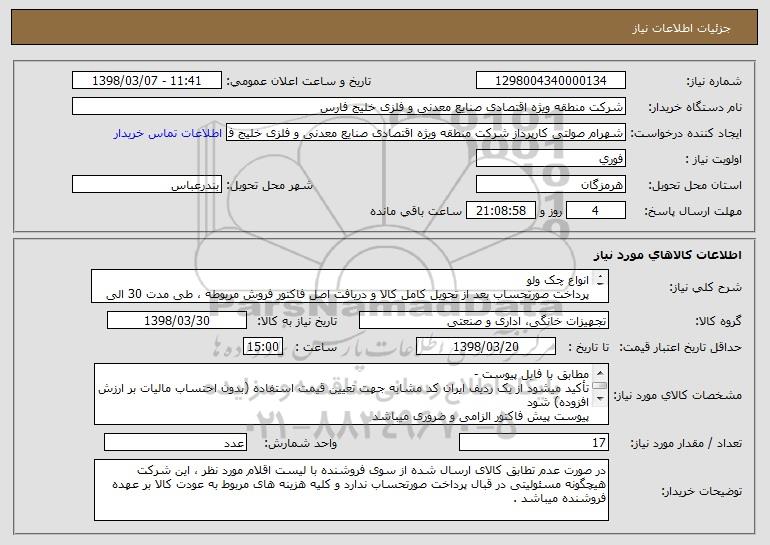Viewport: 770px width, 545px height.
Task: Click the header title جزئیات اطلاعات نیاز
Action: click(x=681, y=28)
